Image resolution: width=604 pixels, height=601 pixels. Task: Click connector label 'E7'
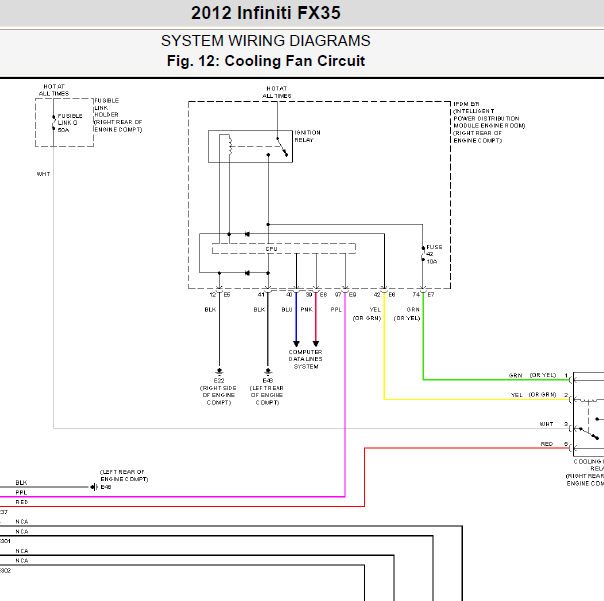tap(431, 294)
